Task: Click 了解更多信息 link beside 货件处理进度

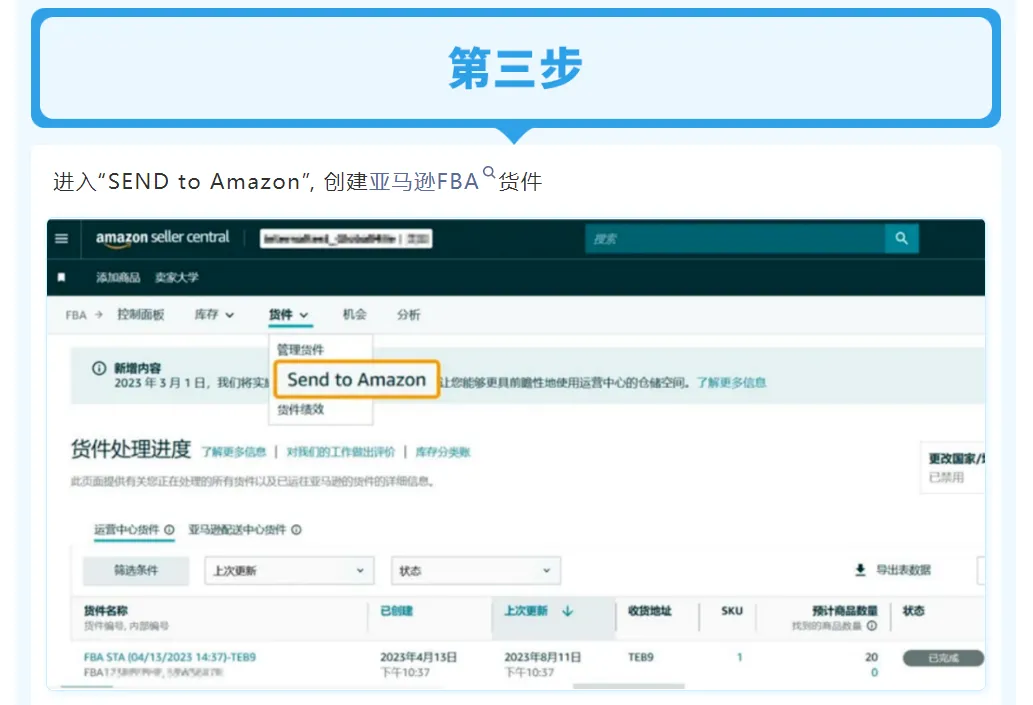Action: [234, 452]
